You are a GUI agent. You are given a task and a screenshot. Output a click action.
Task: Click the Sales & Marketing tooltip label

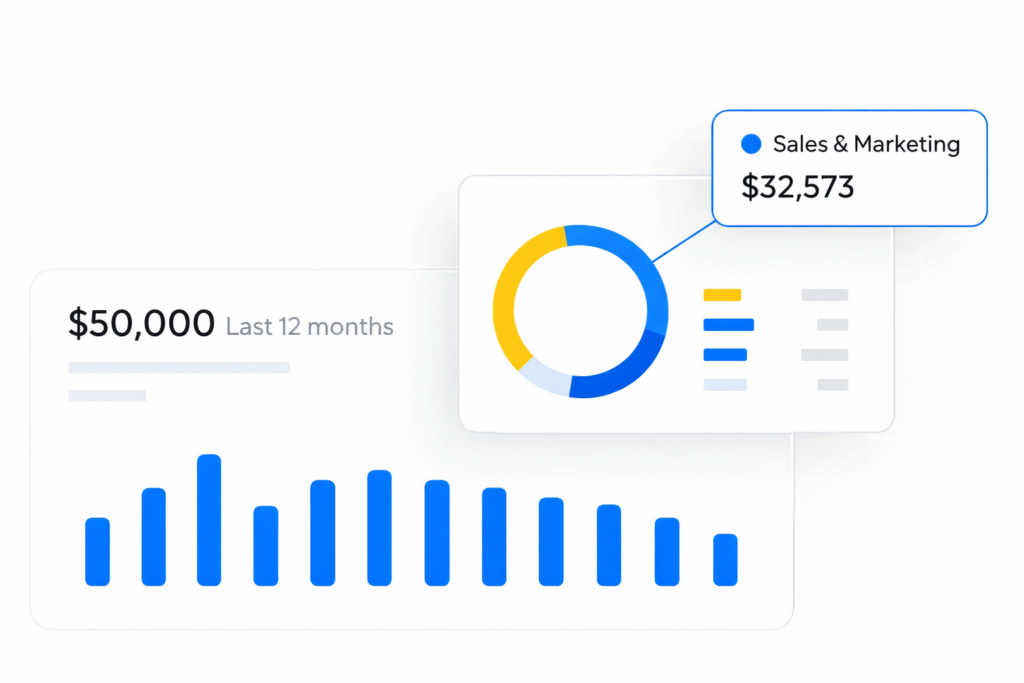click(x=866, y=145)
